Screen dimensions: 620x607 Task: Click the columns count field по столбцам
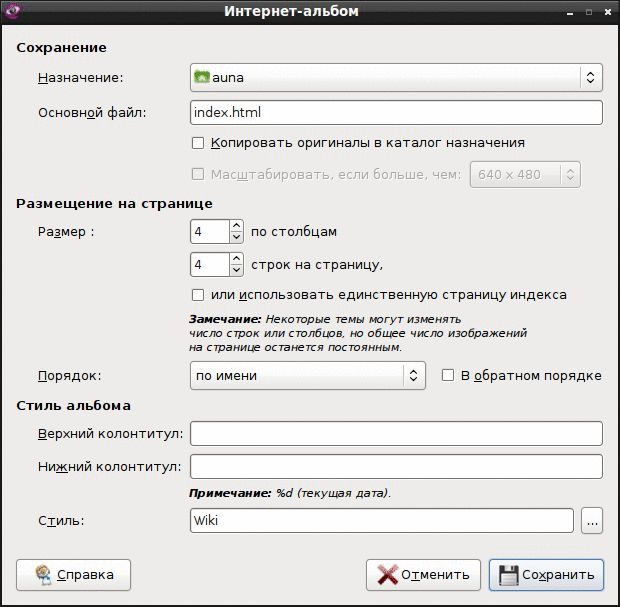[210, 231]
